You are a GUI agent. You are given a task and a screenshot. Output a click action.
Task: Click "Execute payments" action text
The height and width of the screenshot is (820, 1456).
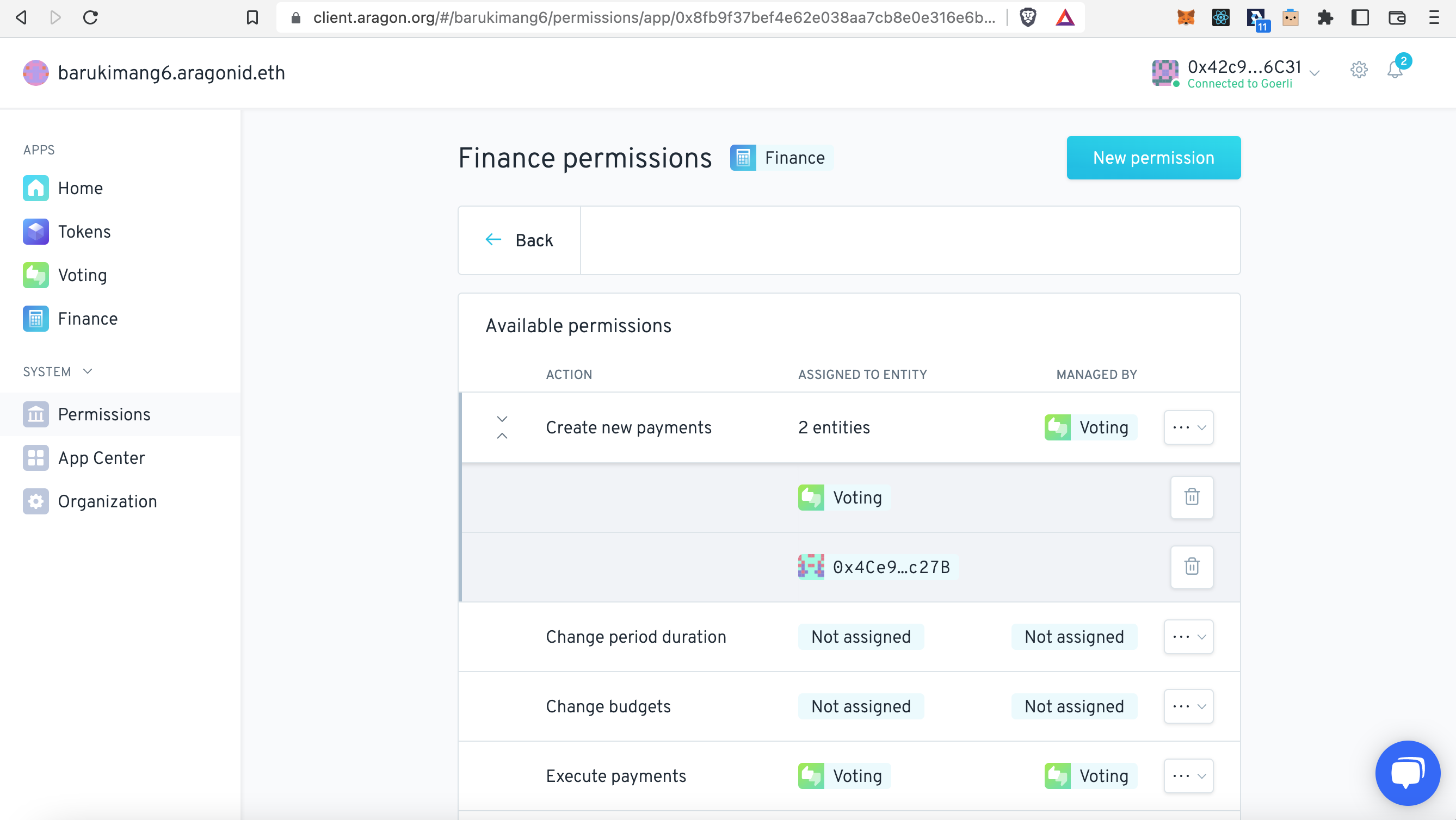pos(616,776)
